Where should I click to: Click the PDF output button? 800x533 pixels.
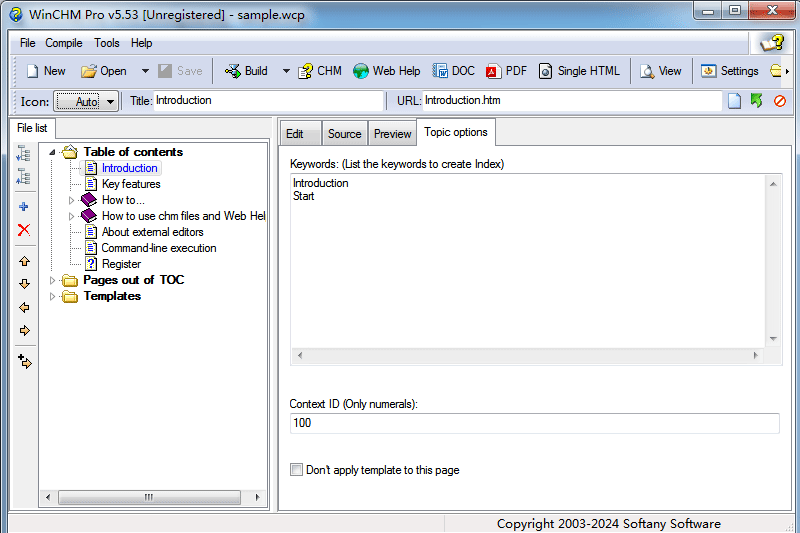[x=507, y=71]
